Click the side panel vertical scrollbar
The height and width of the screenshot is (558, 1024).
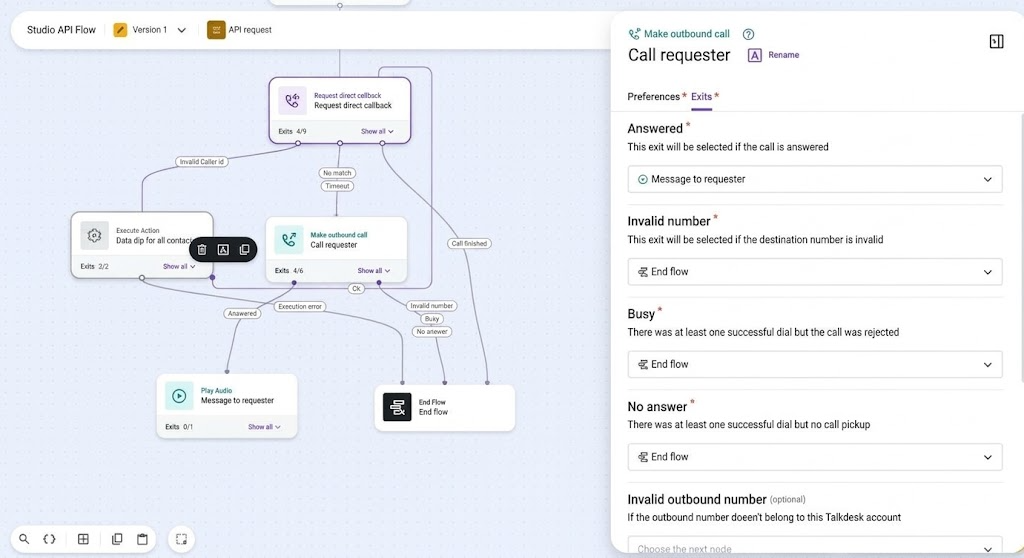[x=1022, y=248]
